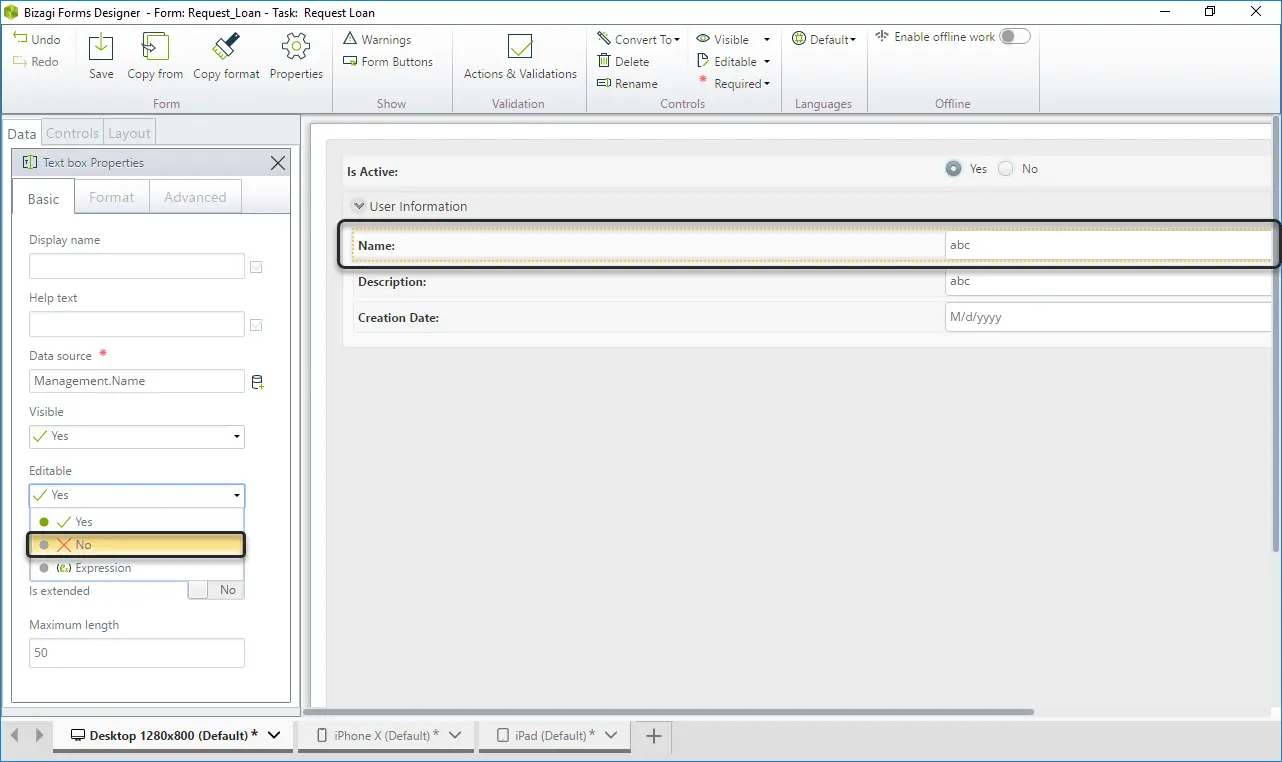
Task: Click the Help text input field
Action: [137, 324]
